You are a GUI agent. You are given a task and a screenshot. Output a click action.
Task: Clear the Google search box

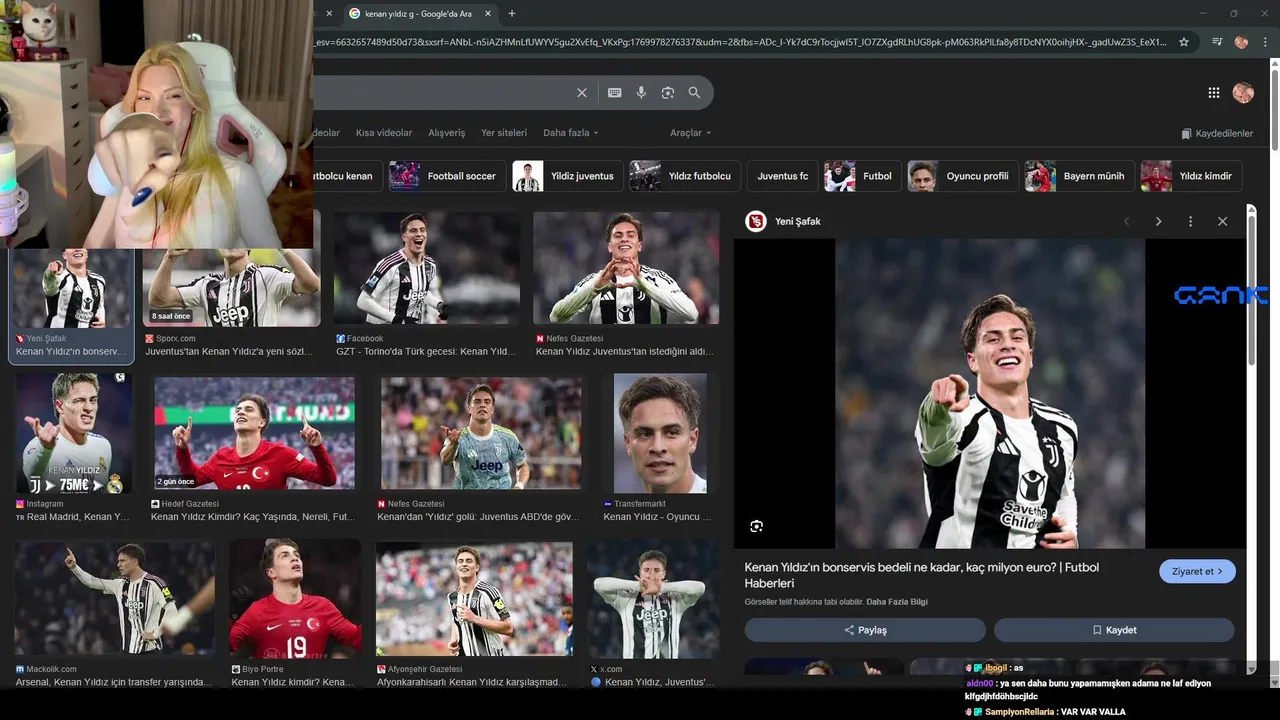pos(582,93)
